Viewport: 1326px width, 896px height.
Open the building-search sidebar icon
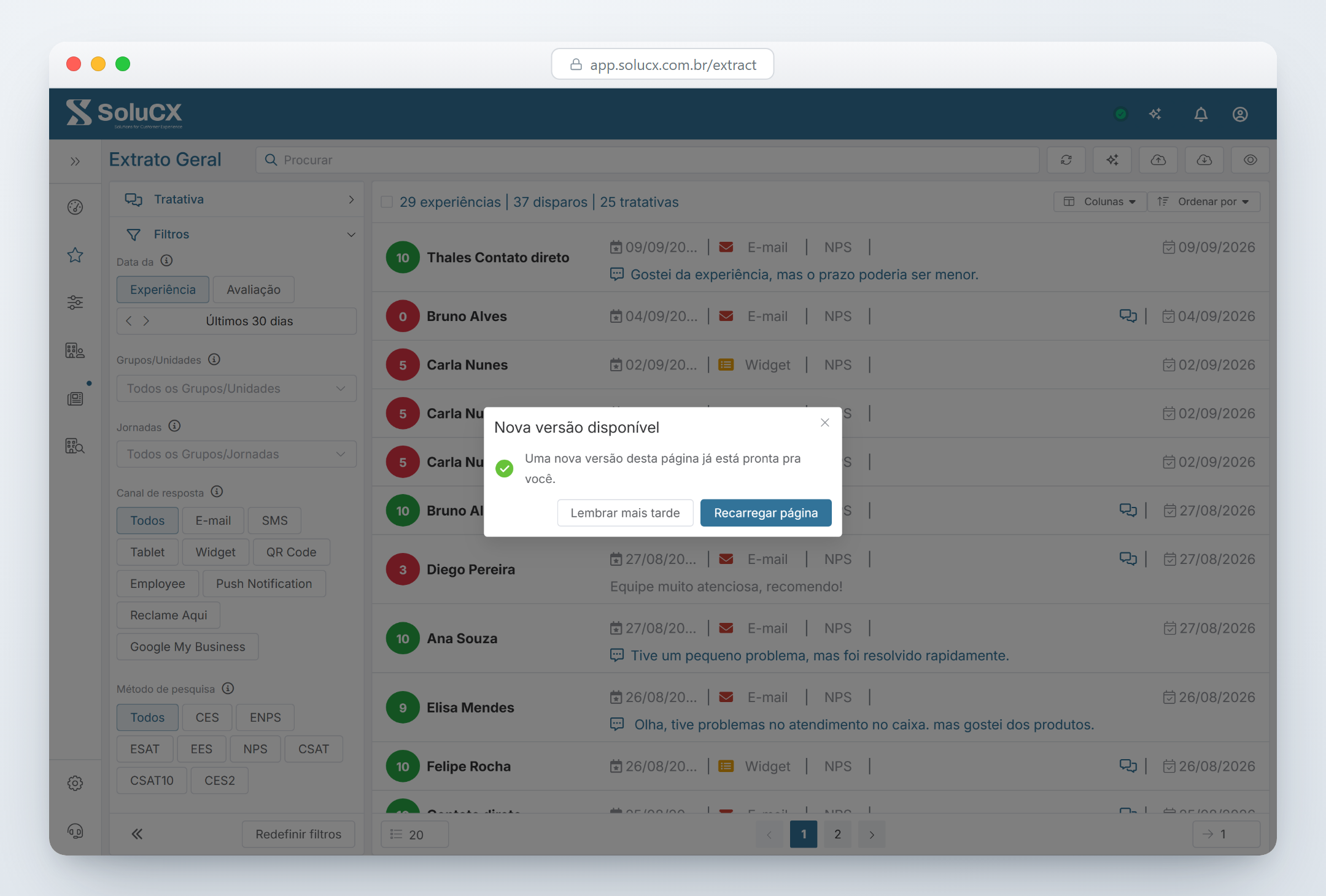click(x=75, y=446)
